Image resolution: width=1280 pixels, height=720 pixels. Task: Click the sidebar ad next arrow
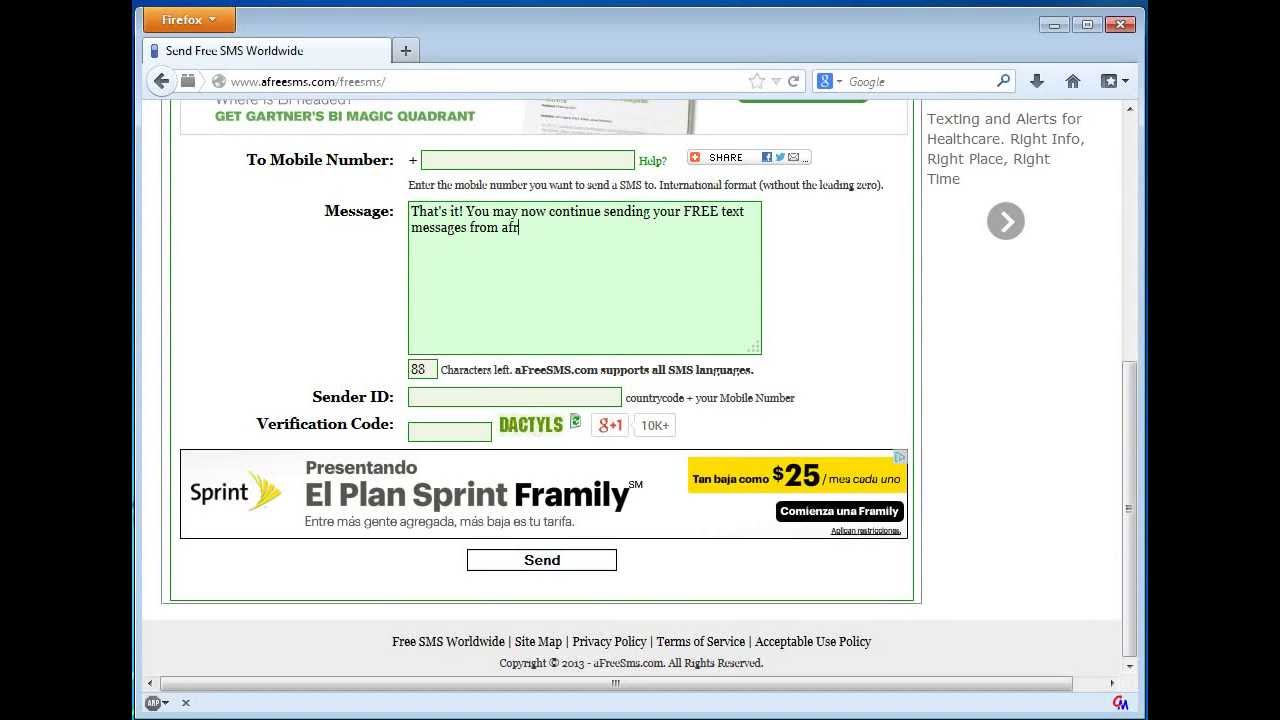(x=1006, y=221)
